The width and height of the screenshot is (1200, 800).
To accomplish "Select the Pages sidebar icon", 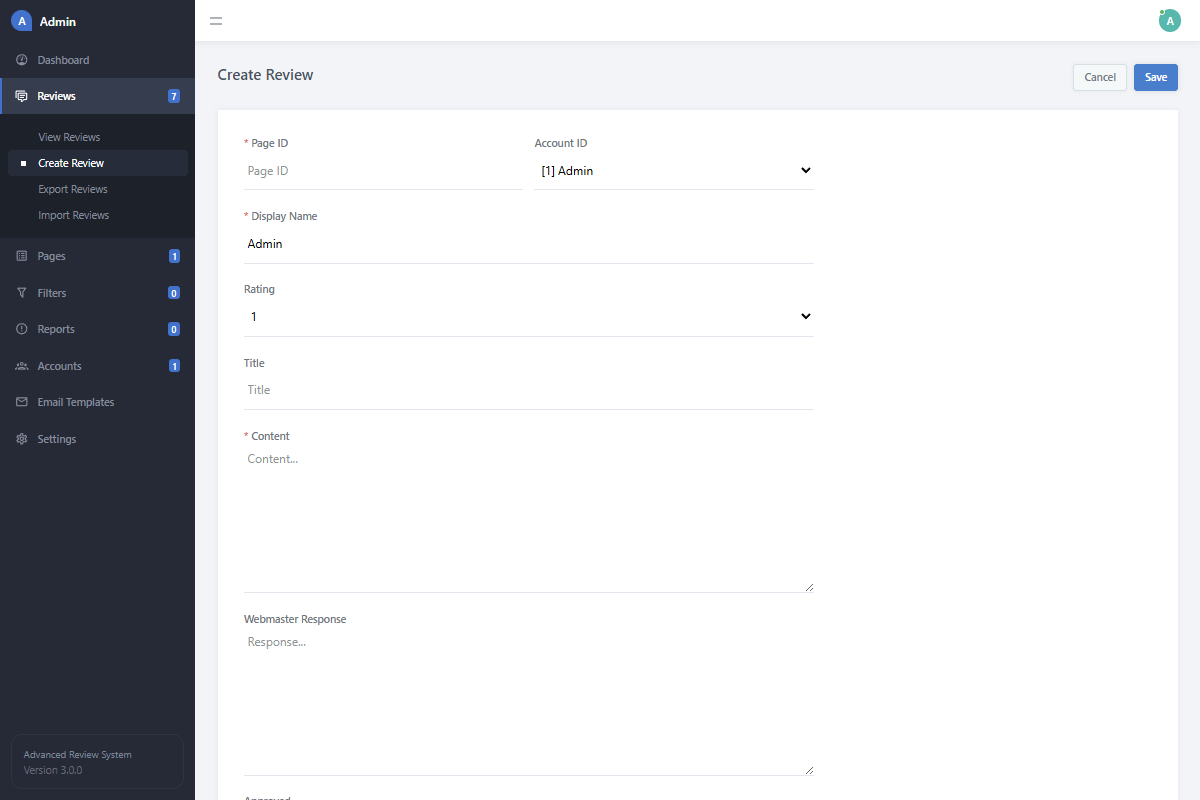I will click(x=22, y=256).
